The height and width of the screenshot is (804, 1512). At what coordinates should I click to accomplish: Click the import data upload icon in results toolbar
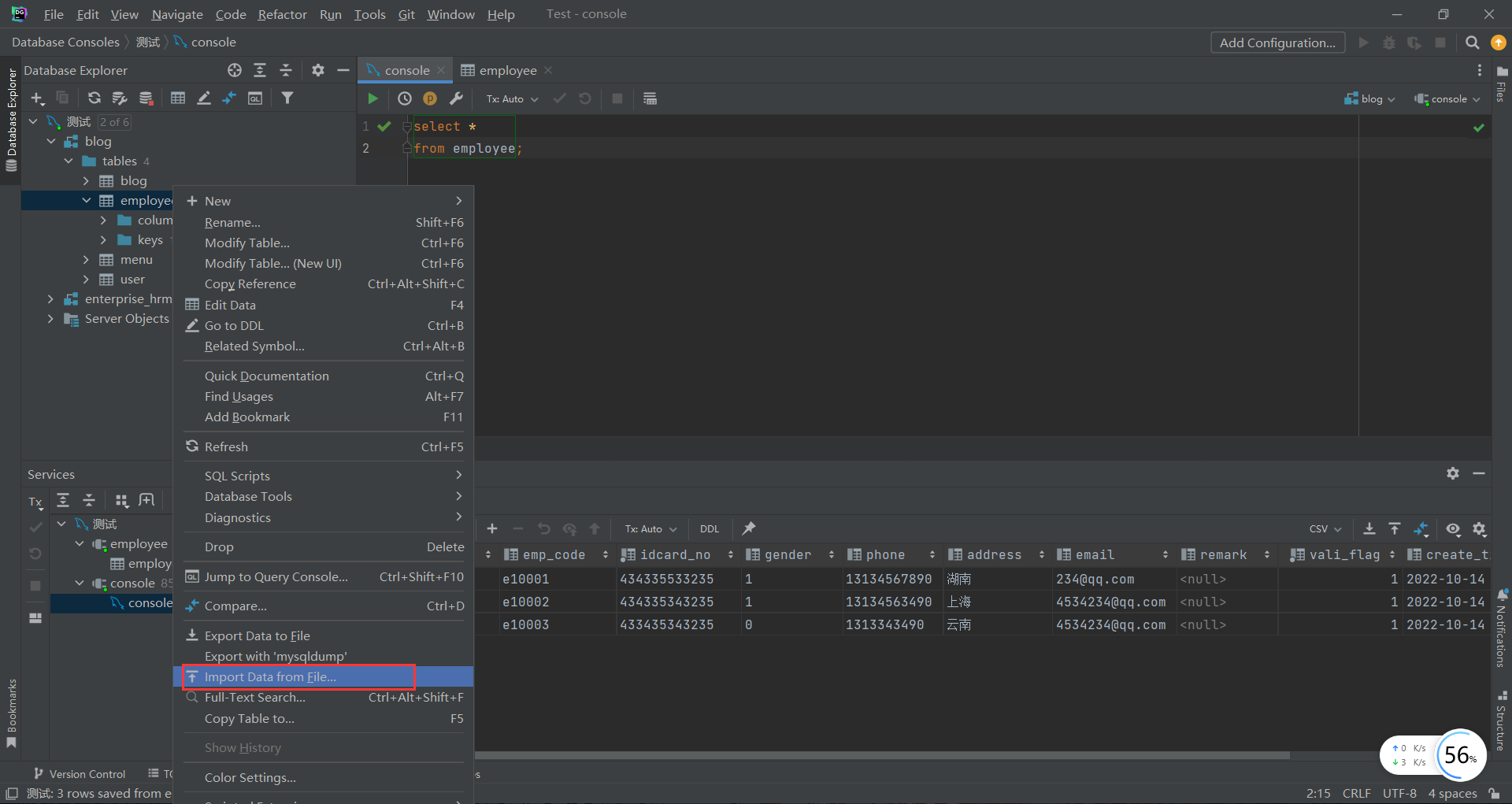[x=1395, y=528]
